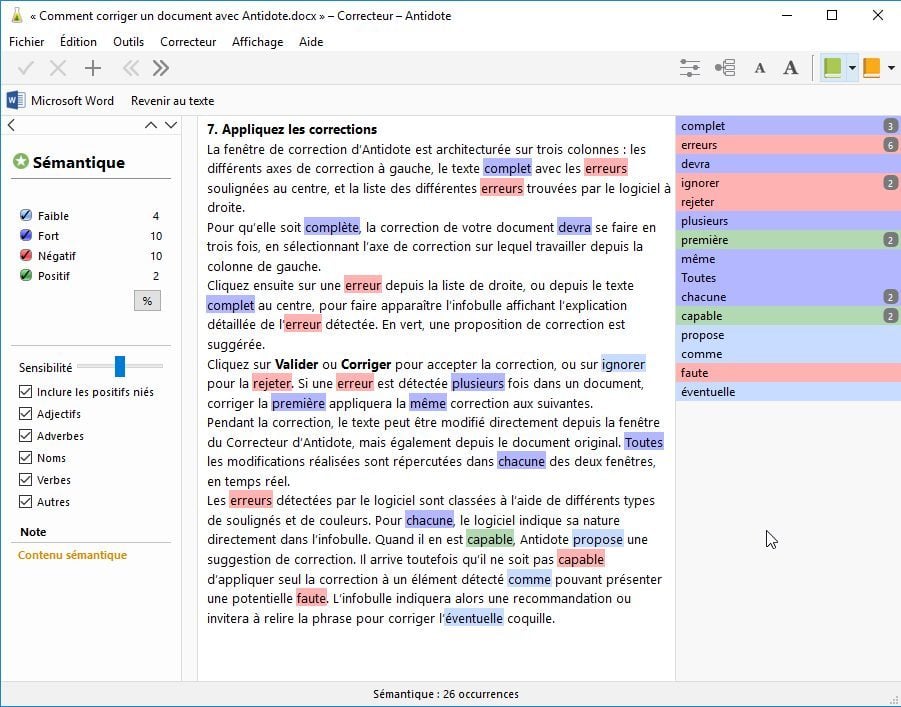Open the orange book dropdown arrow
Image resolution: width=901 pixels, height=707 pixels.
pos(891,68)
